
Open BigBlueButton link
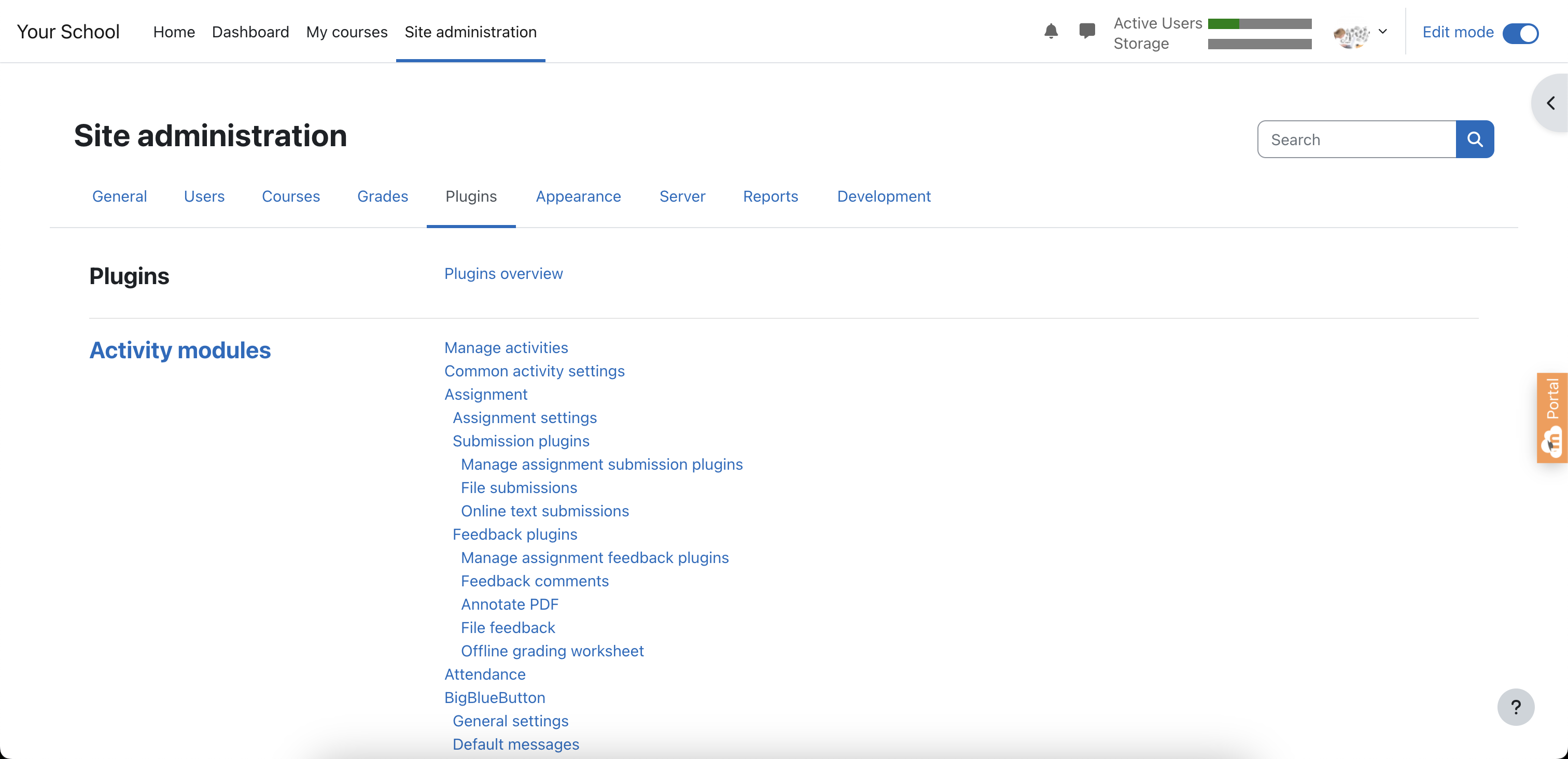(495, 697)
